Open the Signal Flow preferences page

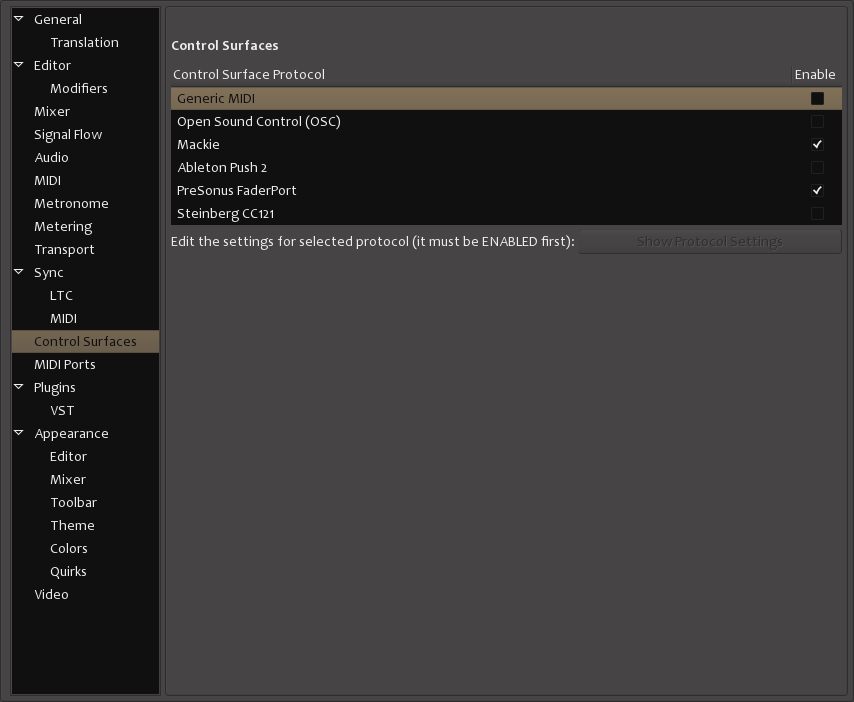[x=68, y=134]
